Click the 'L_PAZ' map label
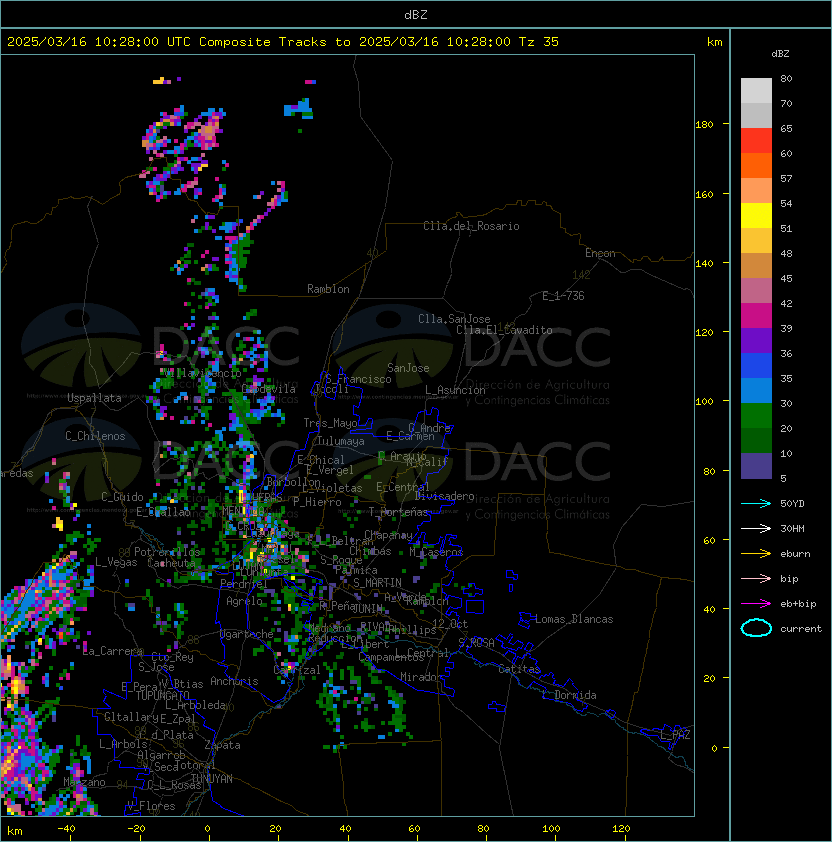The height and width of the screenshot is (842, 832). tap(675, 735)
